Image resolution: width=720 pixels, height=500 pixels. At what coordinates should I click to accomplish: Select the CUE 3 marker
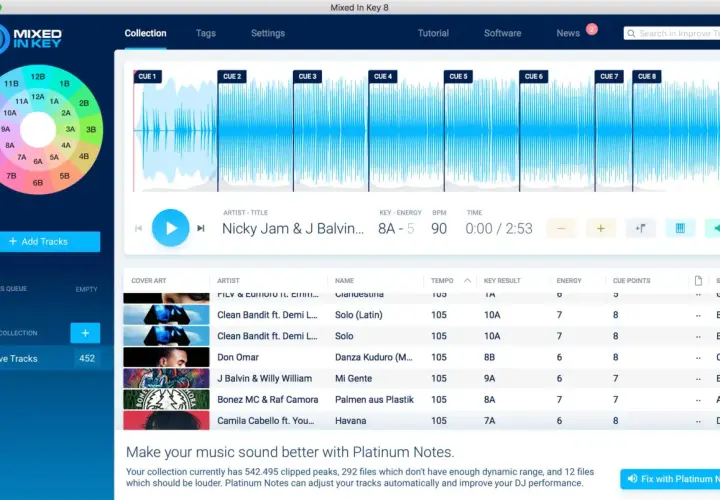point(307,76)
